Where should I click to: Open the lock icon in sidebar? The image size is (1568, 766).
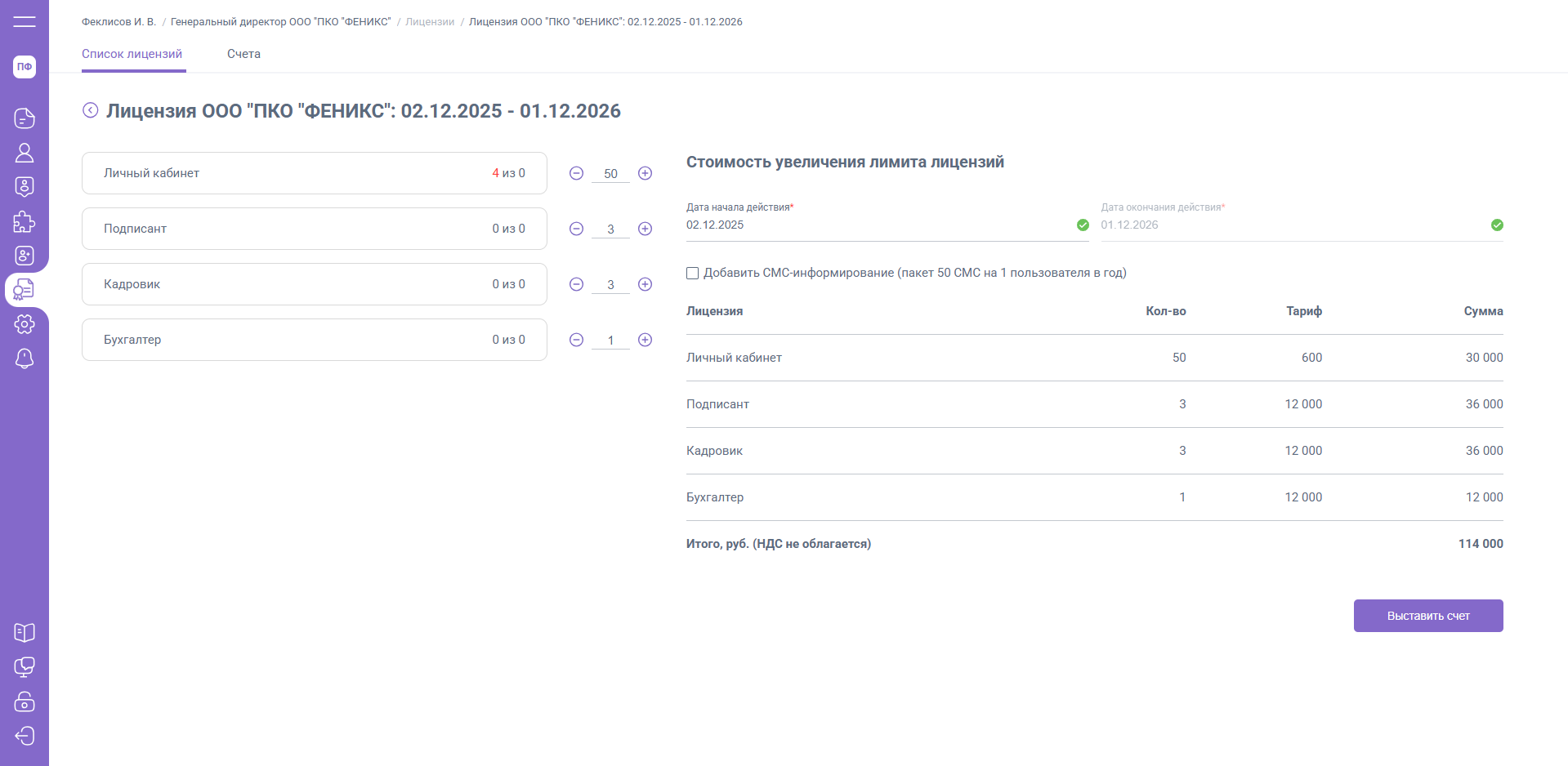25,701
